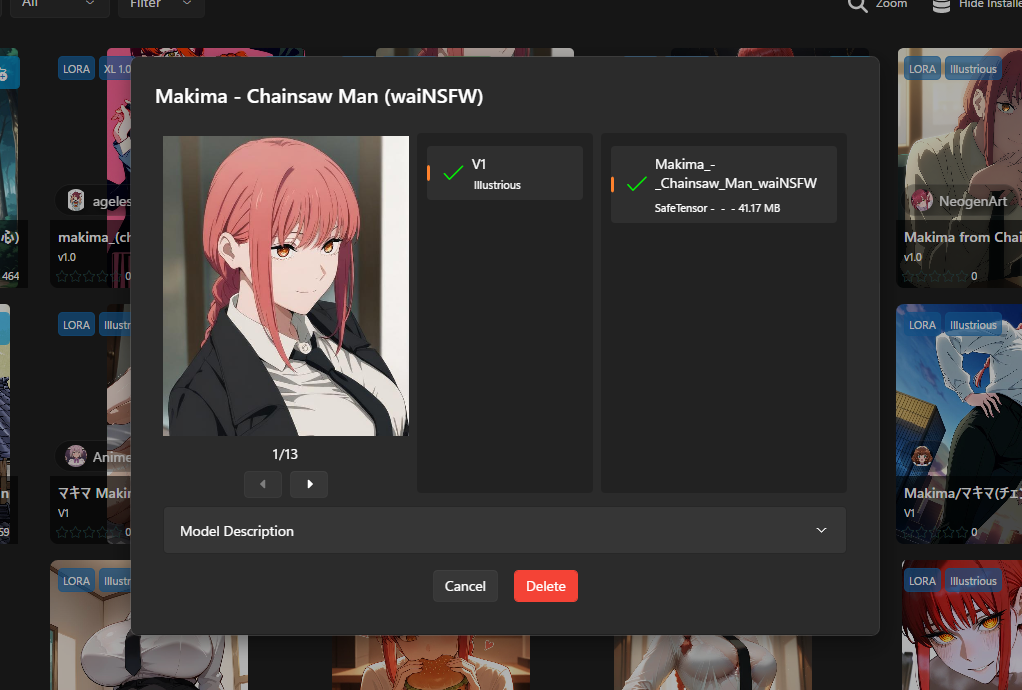Click the Hide Installed database icon
The image size is (1022, 690).
[x=941, y=5]
